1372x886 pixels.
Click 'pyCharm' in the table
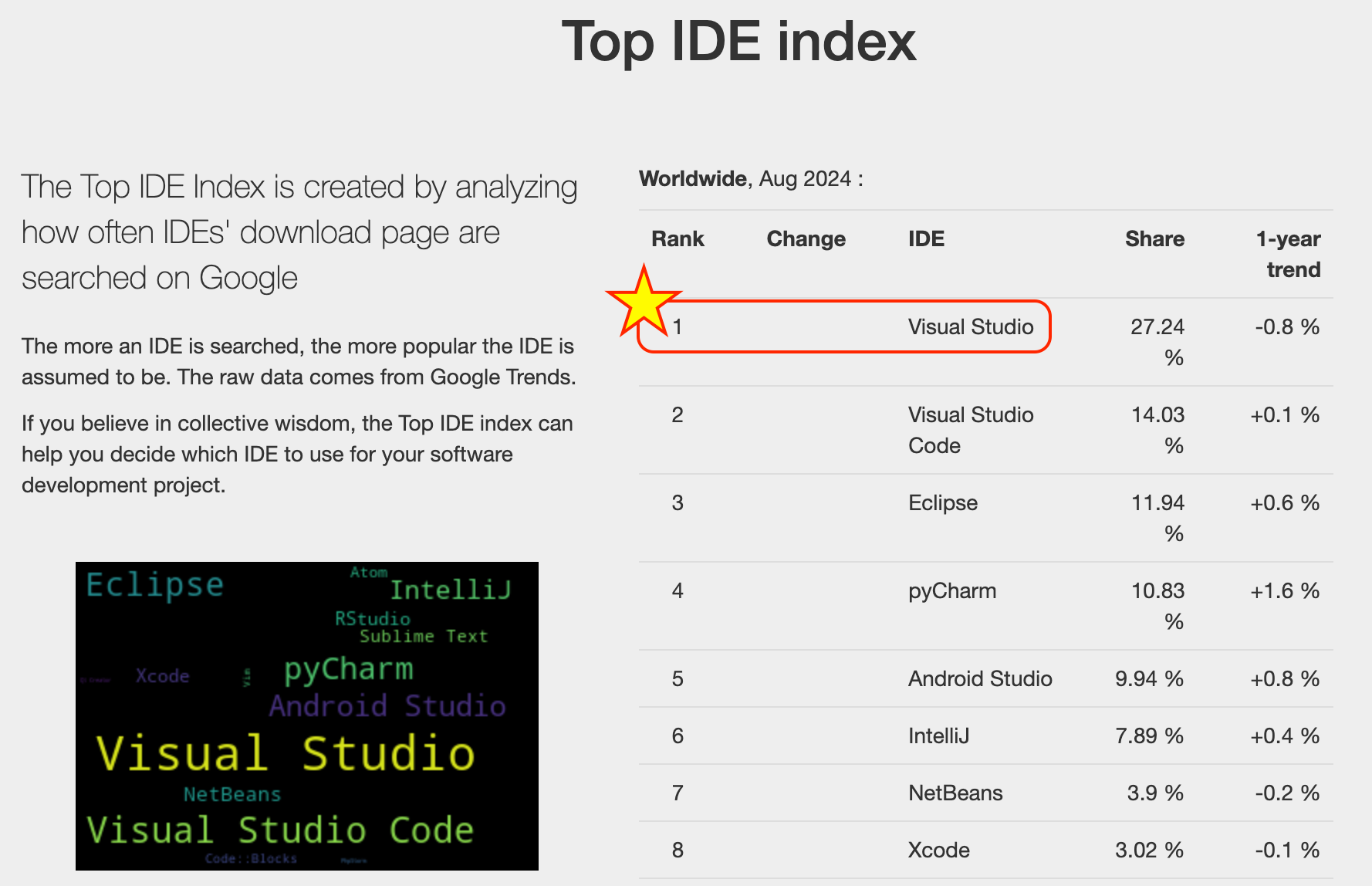coord(952,590)
